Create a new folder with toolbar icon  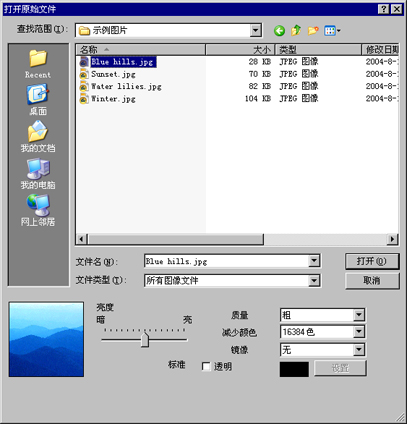click(313, 31)
